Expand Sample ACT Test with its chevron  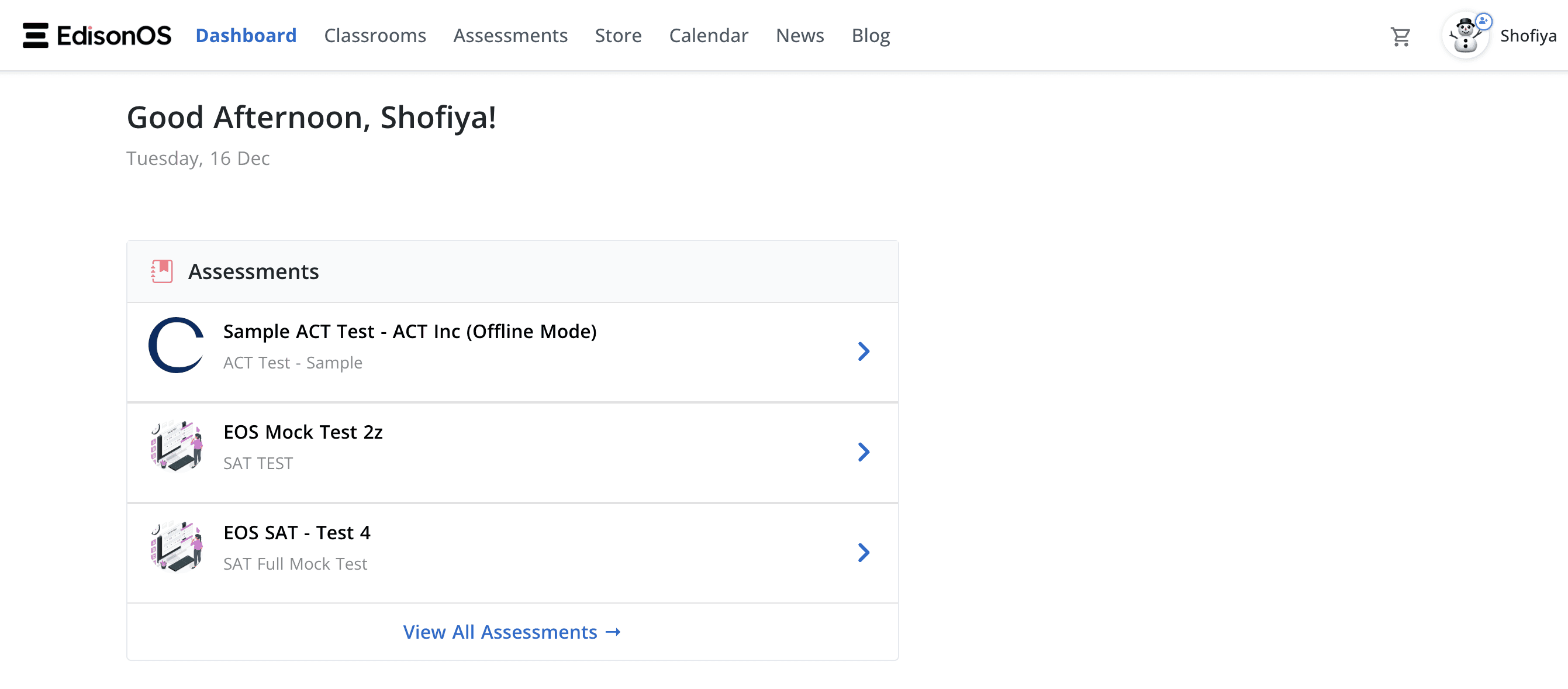[x=863, y=351]
